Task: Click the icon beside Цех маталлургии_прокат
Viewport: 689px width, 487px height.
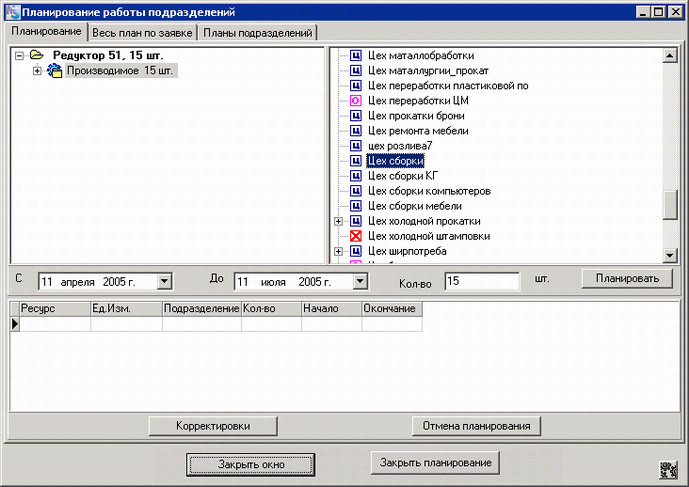Action: coord(355,71)
